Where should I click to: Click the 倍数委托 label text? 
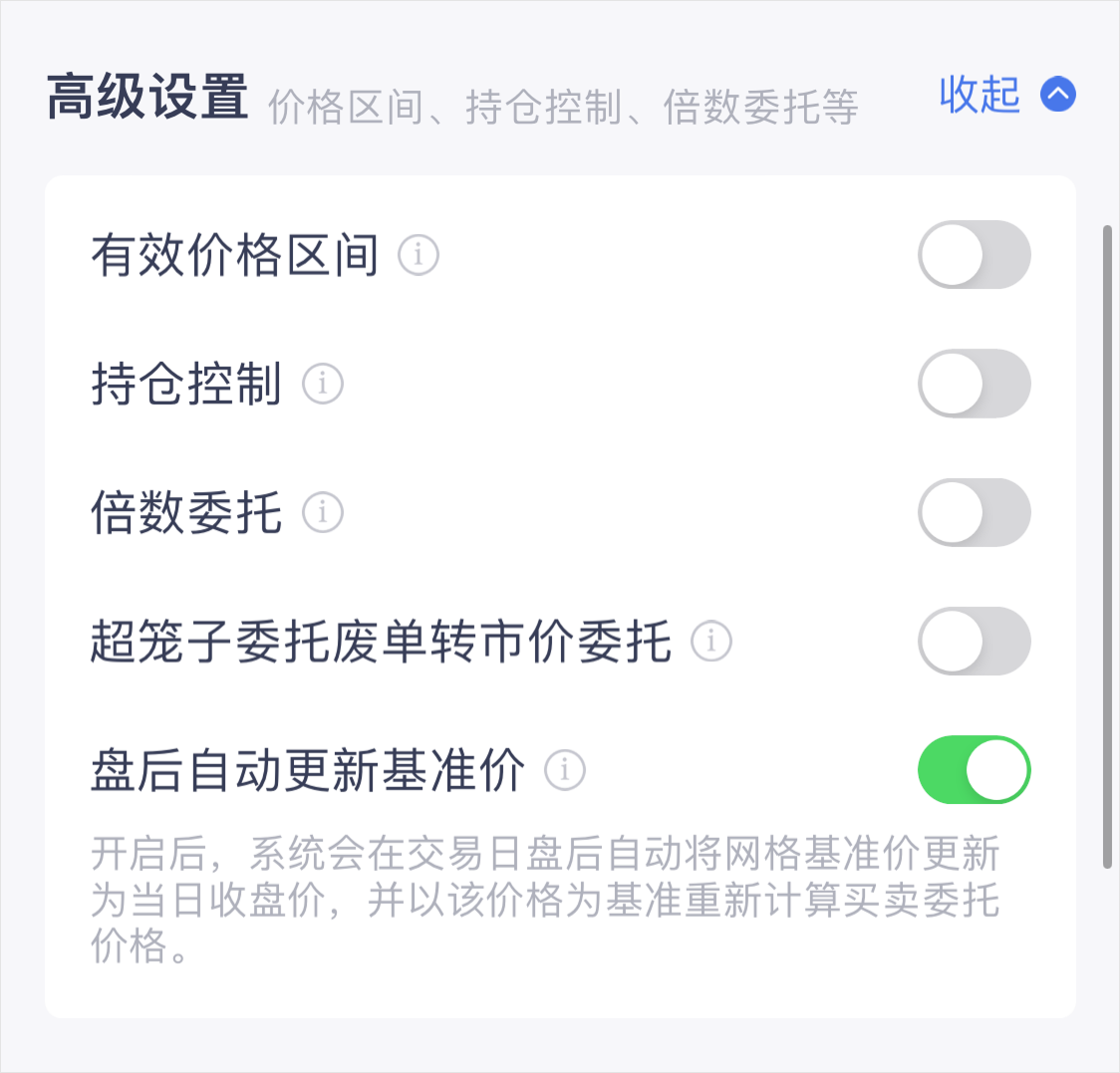(186, 513)
